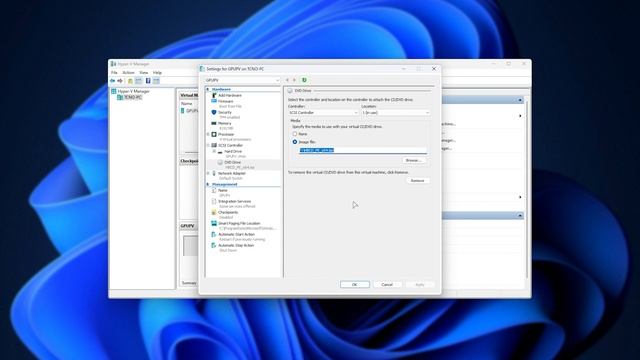Click the Apply button
The height and width of the screenshot is (360, 640).
[x=420, y=284]
